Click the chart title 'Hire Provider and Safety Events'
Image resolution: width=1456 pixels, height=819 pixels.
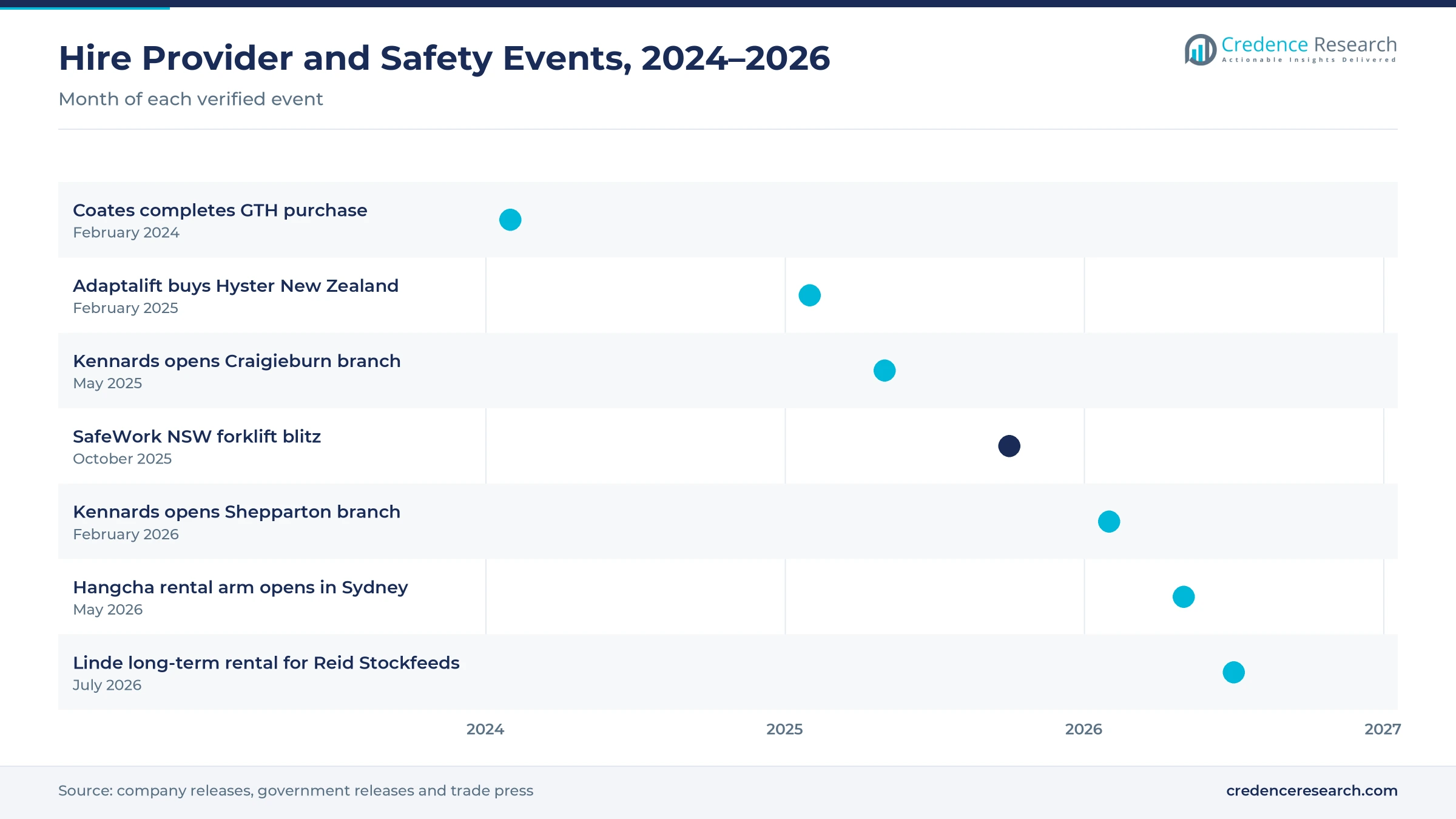pyautogui.click(x=444, y=58)
